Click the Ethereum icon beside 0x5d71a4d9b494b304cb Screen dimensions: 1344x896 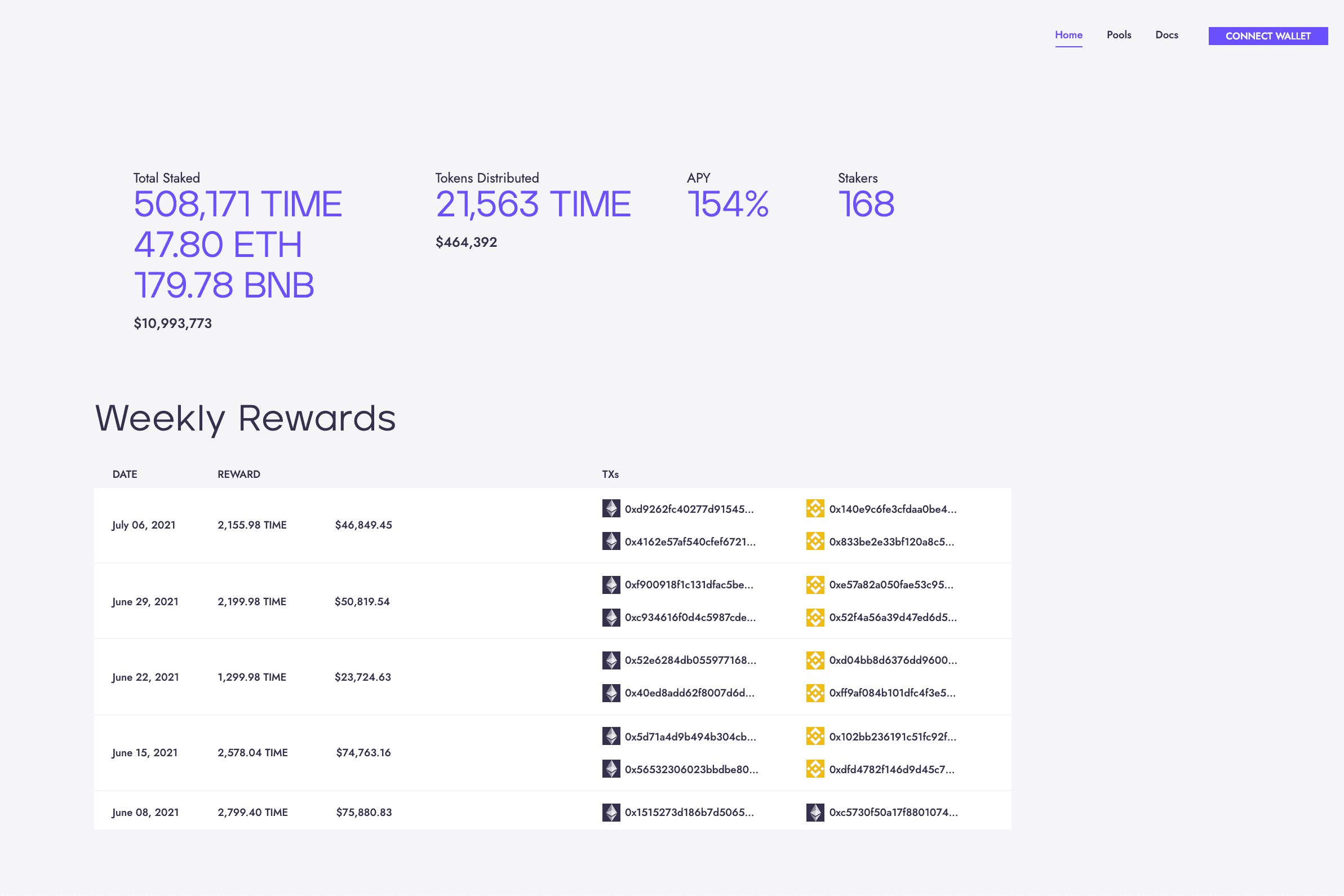[610, 736]
